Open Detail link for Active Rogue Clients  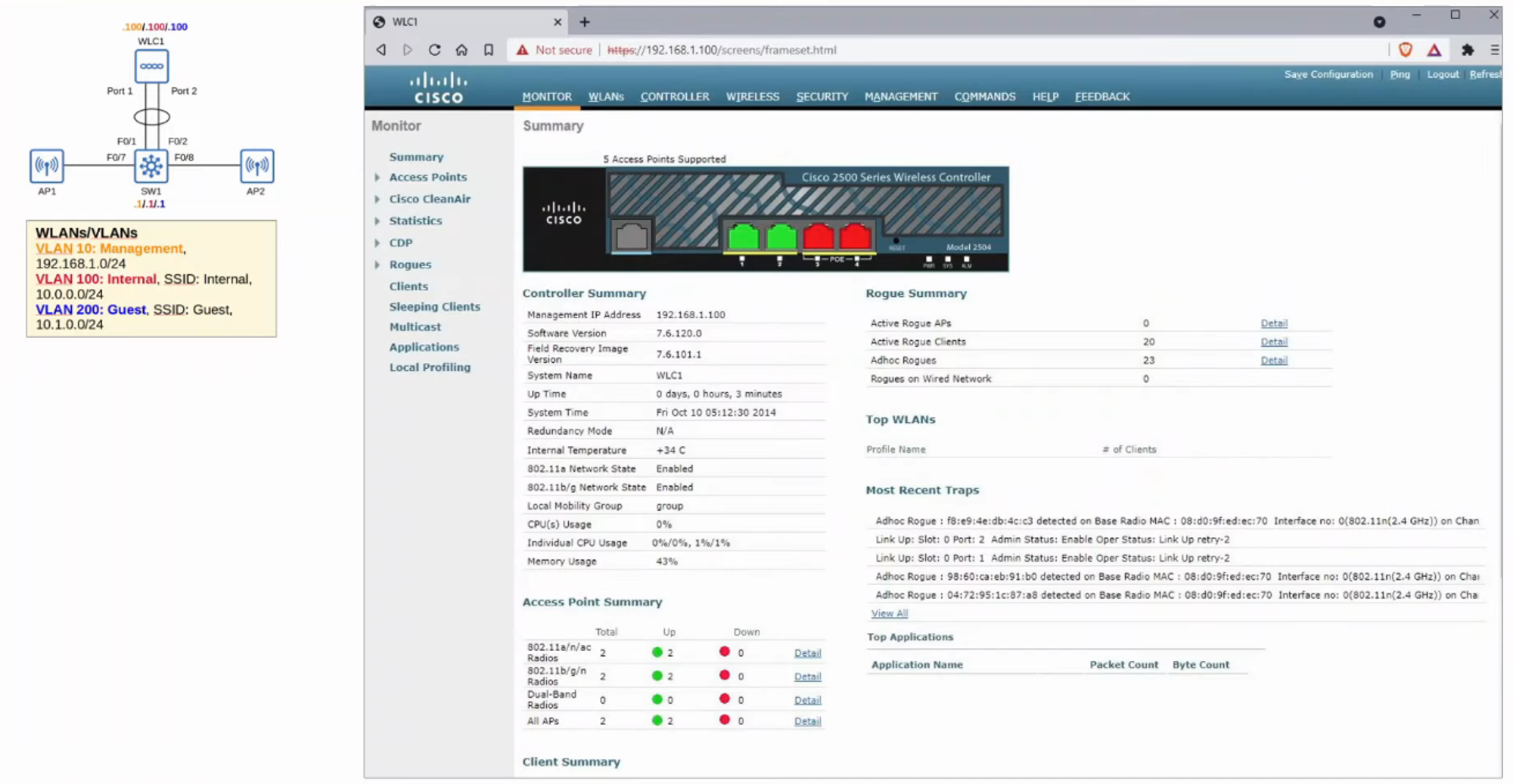coord(1273,342)
